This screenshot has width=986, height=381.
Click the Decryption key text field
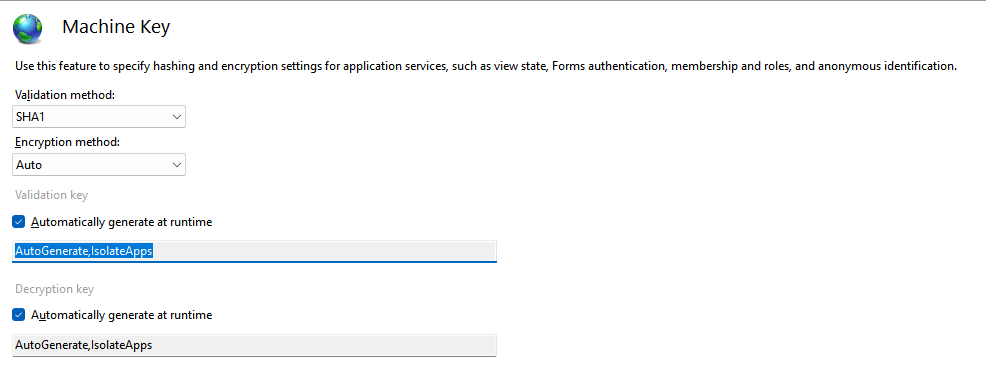pyautogui.click(x=255, y=345)
